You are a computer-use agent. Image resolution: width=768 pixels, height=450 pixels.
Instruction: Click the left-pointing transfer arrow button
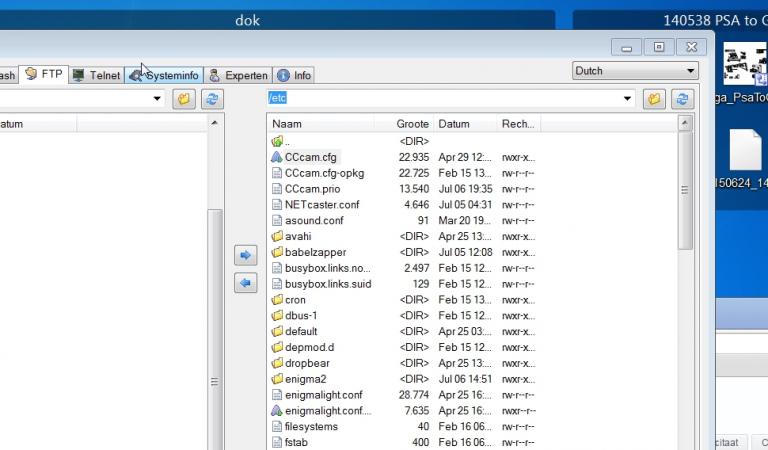[245, 283]
